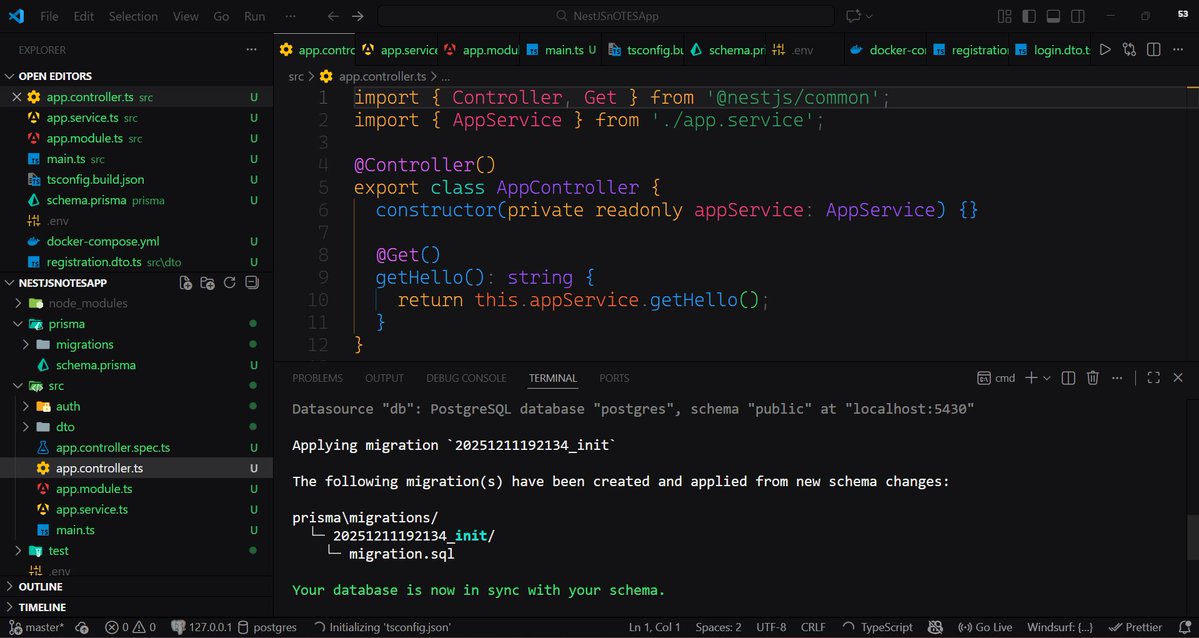Open the terminal launch profile dropdown
Image resolution: width=1199 pixels, height=638 pixels.
(1047, 378)
